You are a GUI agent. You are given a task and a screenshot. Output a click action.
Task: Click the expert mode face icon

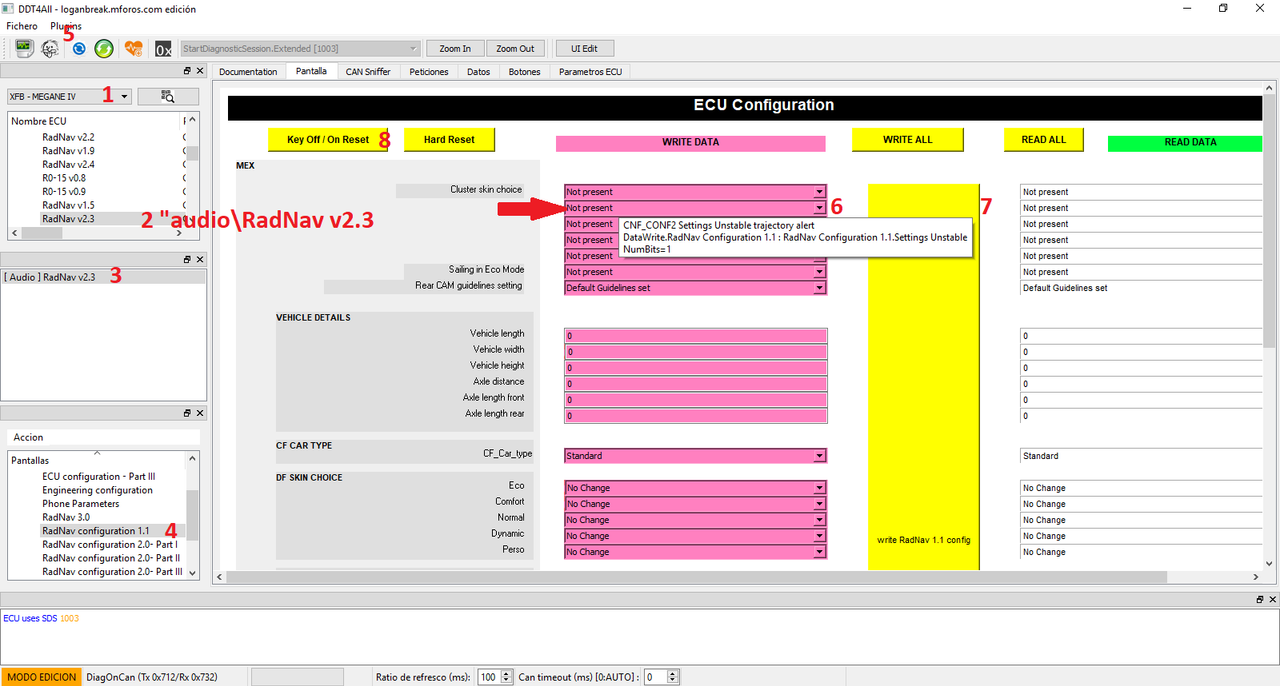50,48
